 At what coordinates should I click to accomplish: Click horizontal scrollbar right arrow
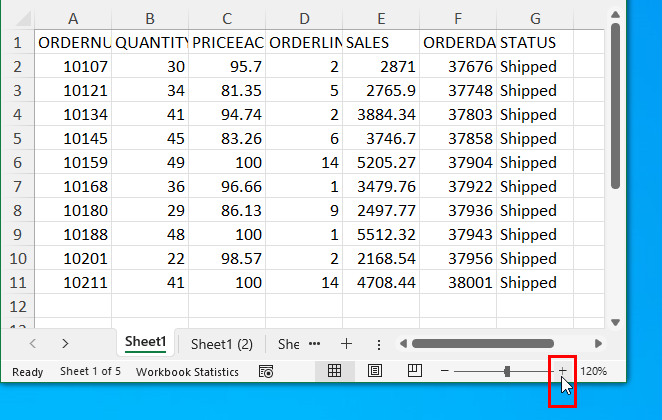pos(598,344)
